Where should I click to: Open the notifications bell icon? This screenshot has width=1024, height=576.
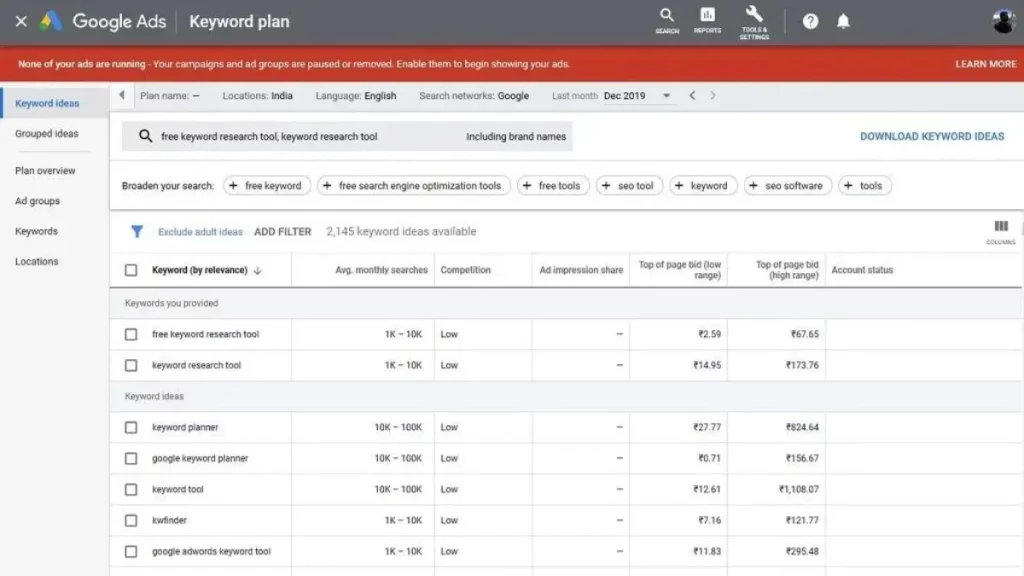[843, 22]
